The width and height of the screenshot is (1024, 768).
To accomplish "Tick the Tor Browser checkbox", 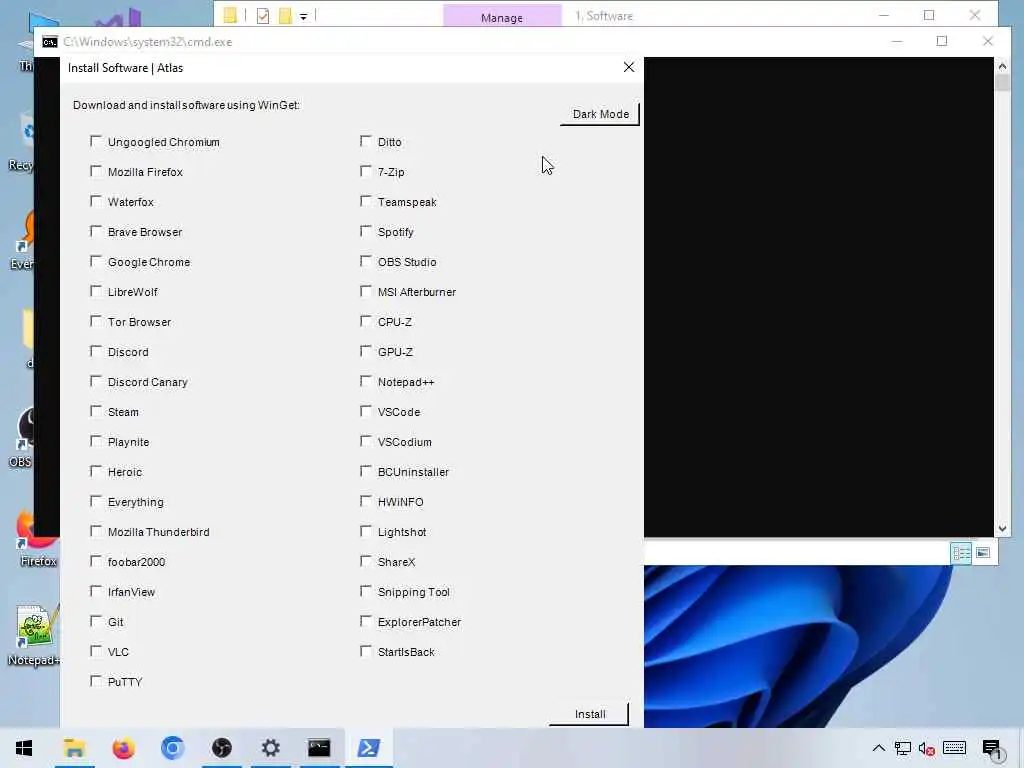I will tap(96, 321).
